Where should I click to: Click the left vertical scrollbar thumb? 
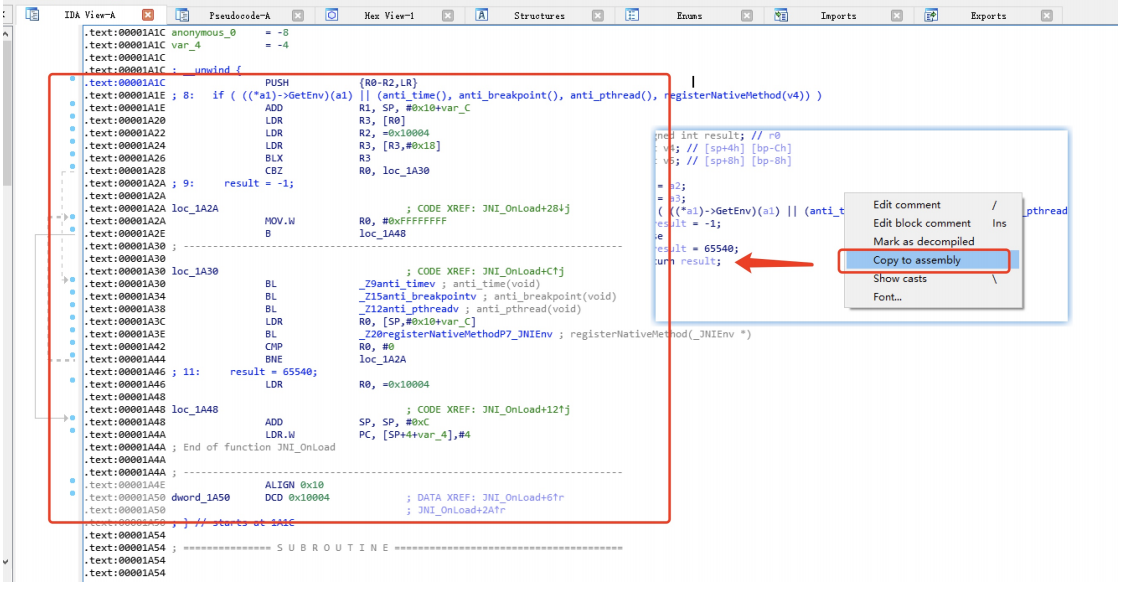pos(7,110)
